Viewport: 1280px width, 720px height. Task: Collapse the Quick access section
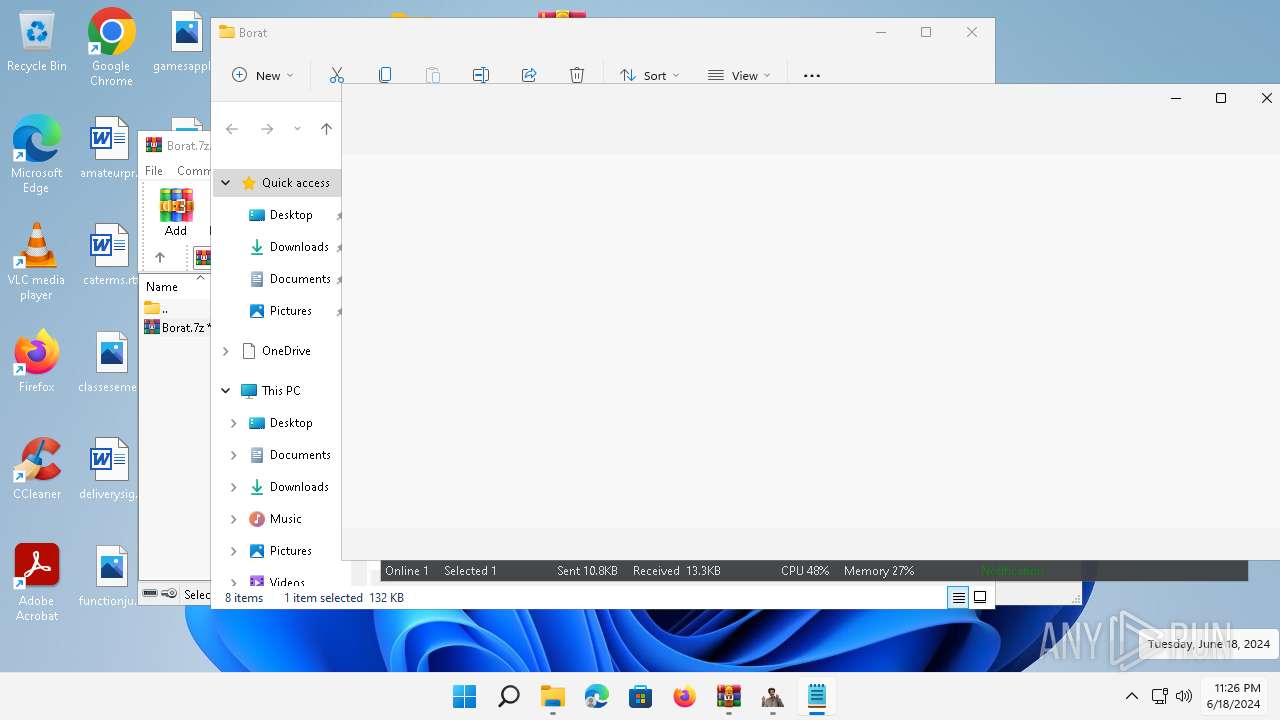click(x=226, y=183)
